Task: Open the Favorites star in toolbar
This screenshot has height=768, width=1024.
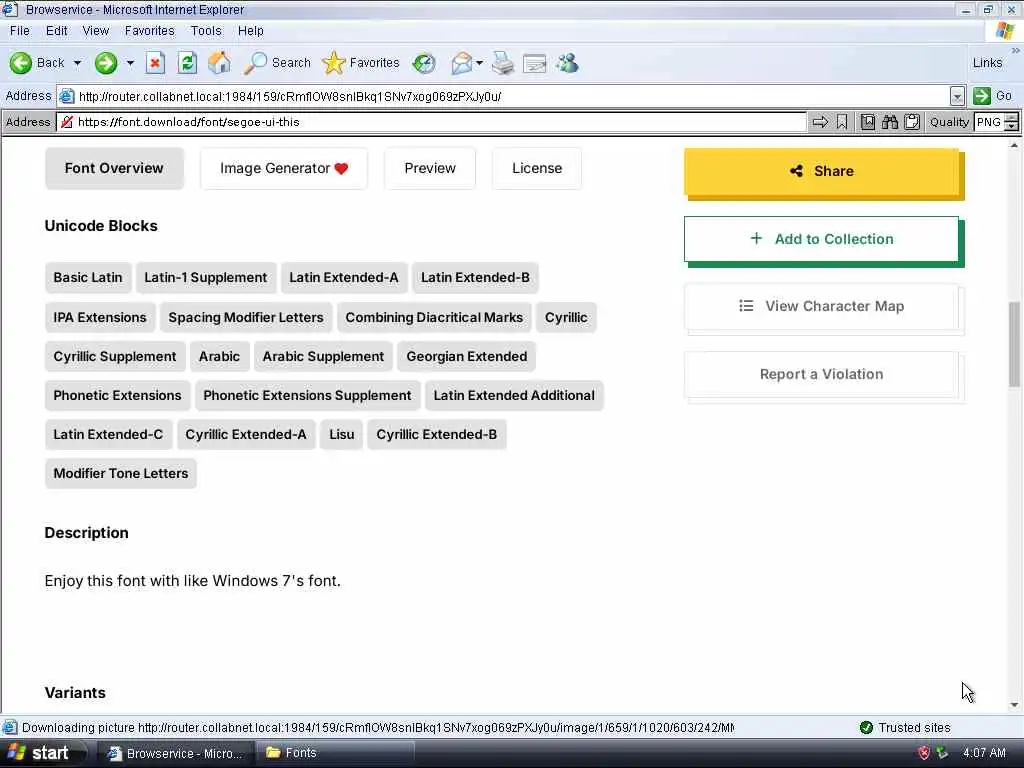Action: [x=360, y=63]
